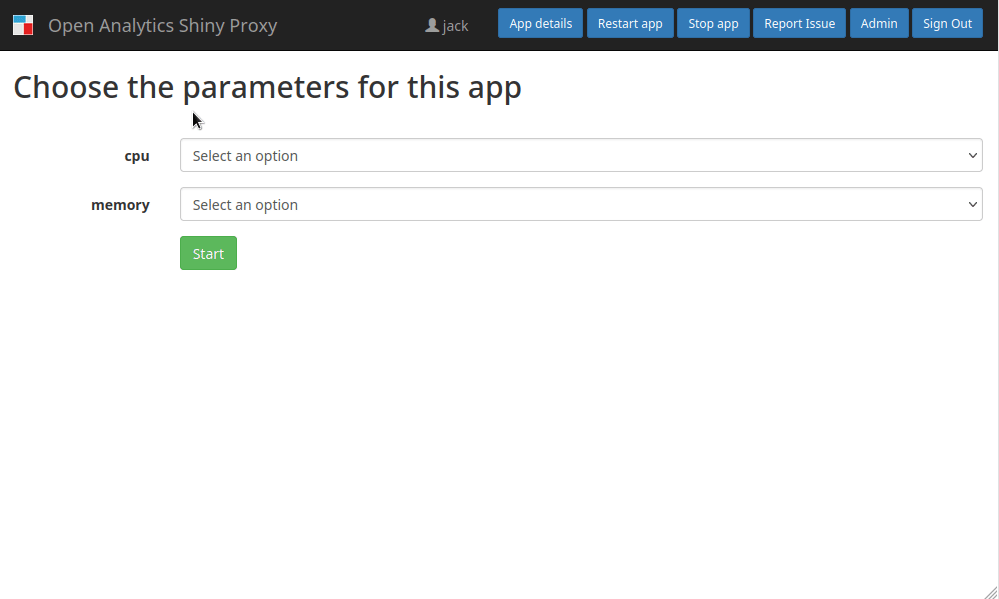Open the cpu option dropdown
Image resolution: width=999 pixels, height=599 pixels.
(x=581, y=155)
